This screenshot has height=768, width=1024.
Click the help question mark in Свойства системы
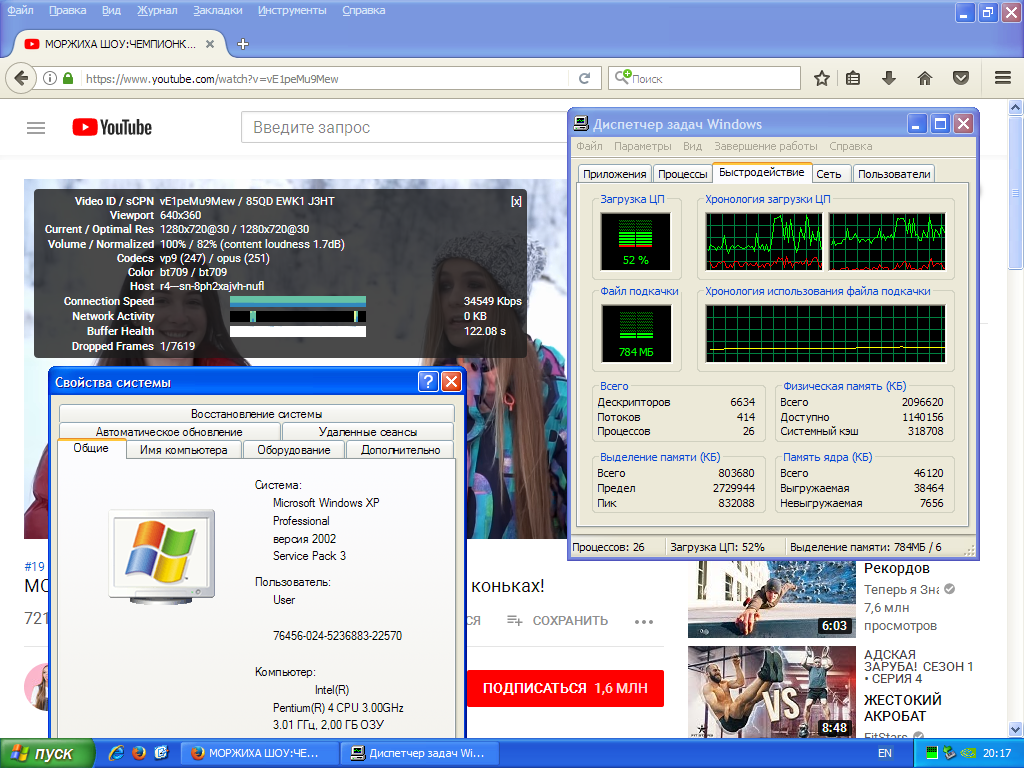pos(428,382)
